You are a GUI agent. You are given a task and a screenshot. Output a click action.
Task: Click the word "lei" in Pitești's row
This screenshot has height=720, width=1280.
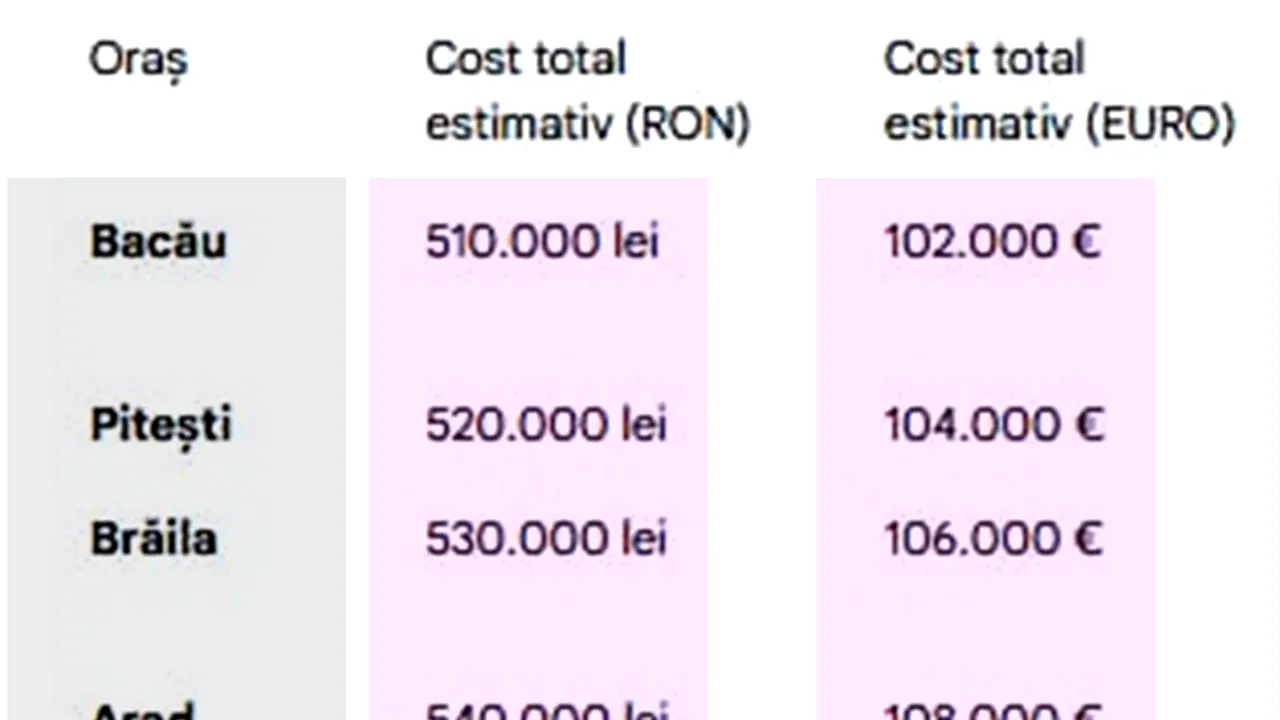(x=641, y=425)
